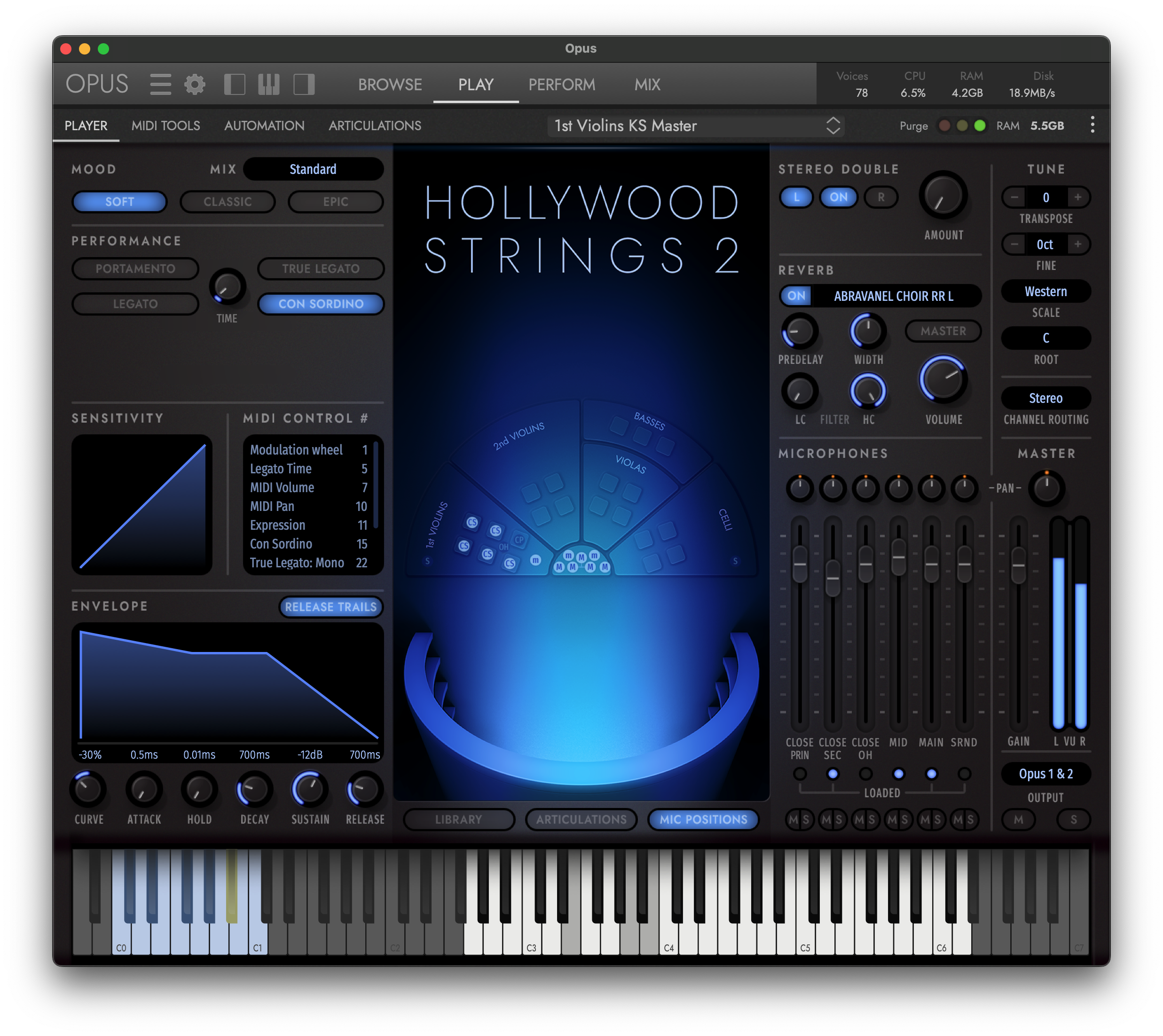This screenshot has width=1163, height=1036.
Task: Click the green Purge indicator dot
Action: coord(980,125)
